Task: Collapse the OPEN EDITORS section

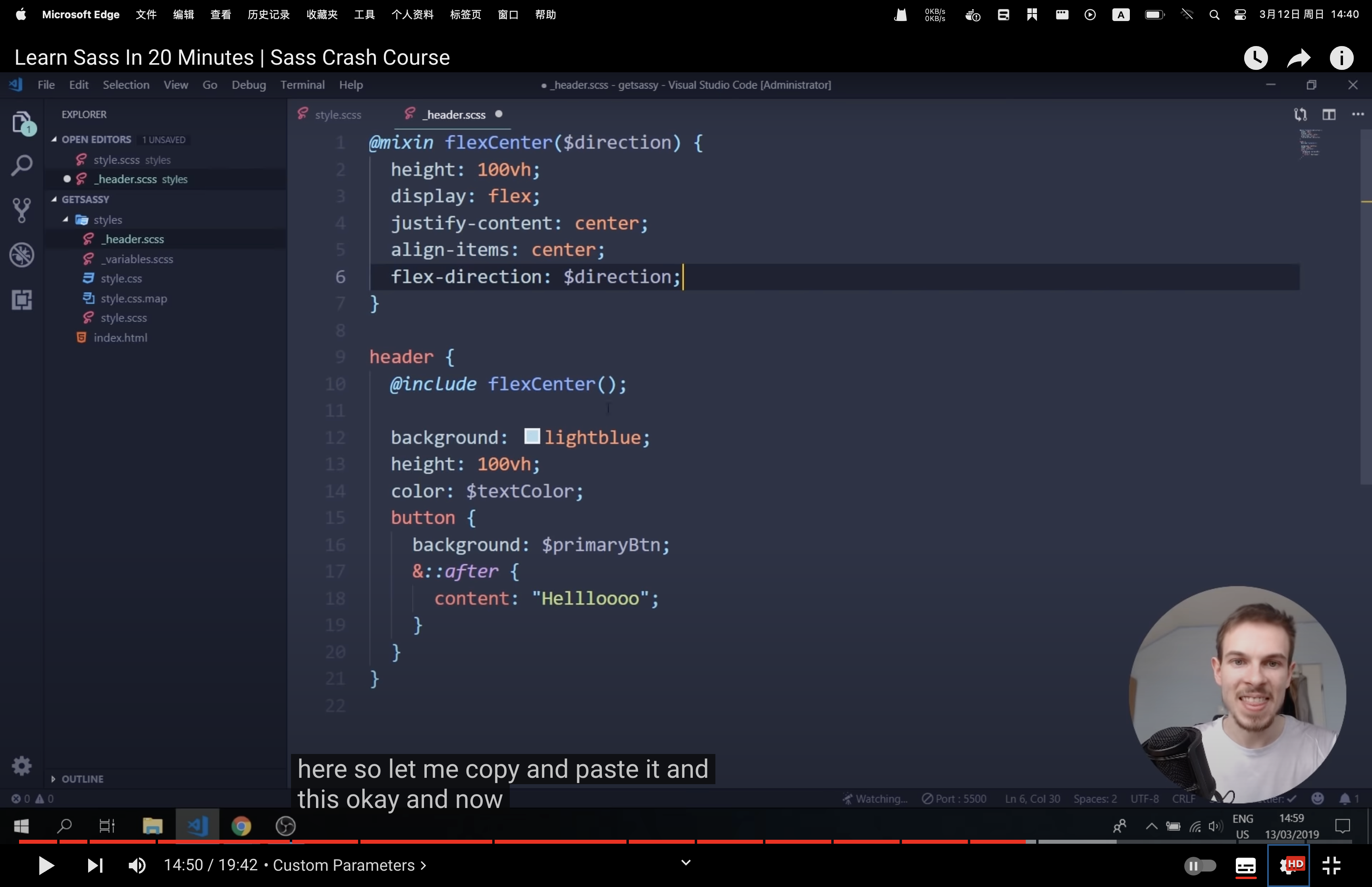Action: [54, 139]
